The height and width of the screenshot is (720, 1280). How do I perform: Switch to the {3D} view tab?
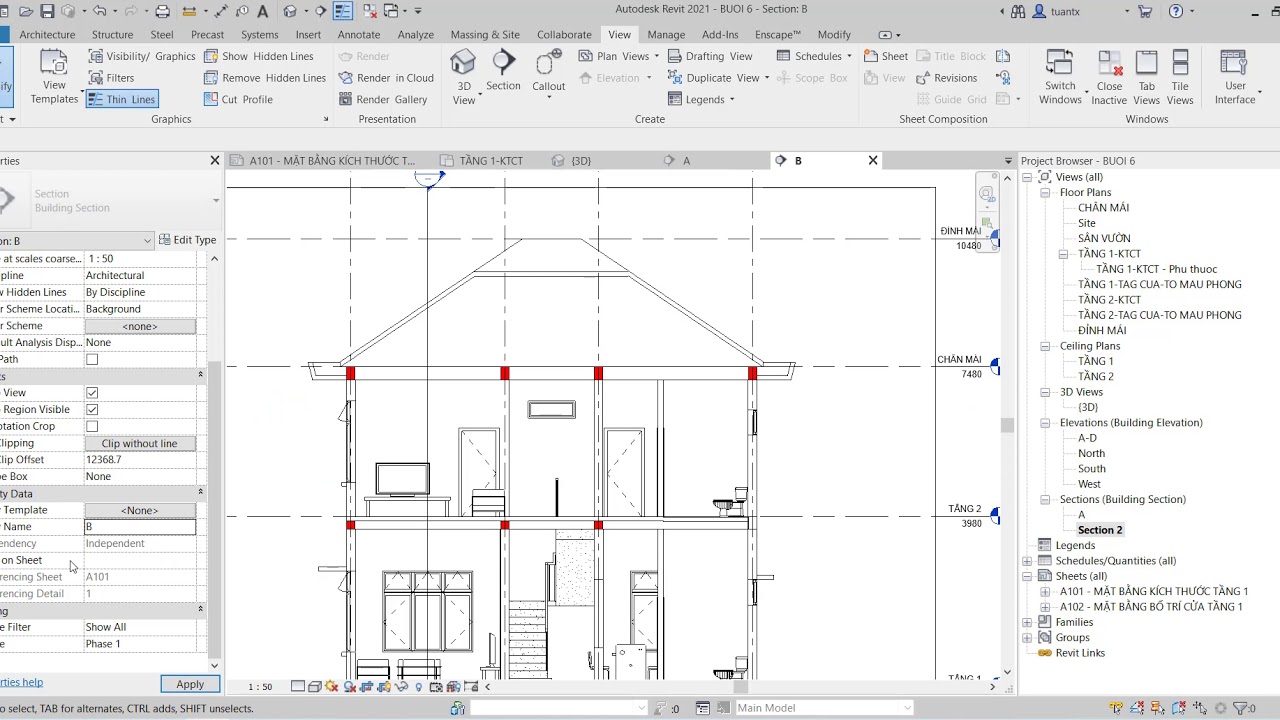581,160
